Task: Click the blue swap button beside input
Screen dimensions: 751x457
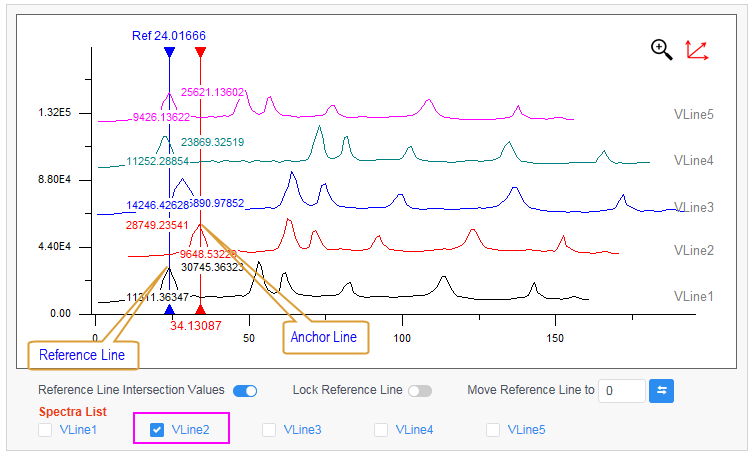Action: click(661, 390)
